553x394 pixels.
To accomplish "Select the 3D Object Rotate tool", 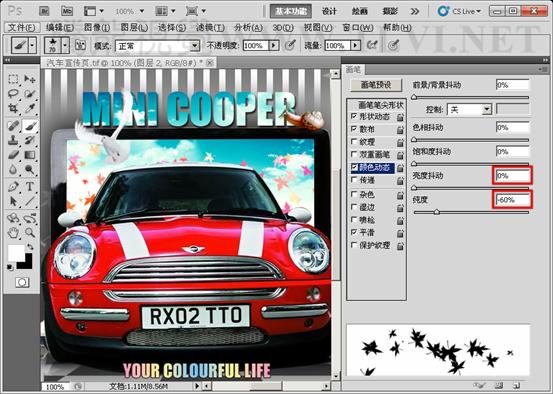I will point(13,218).
